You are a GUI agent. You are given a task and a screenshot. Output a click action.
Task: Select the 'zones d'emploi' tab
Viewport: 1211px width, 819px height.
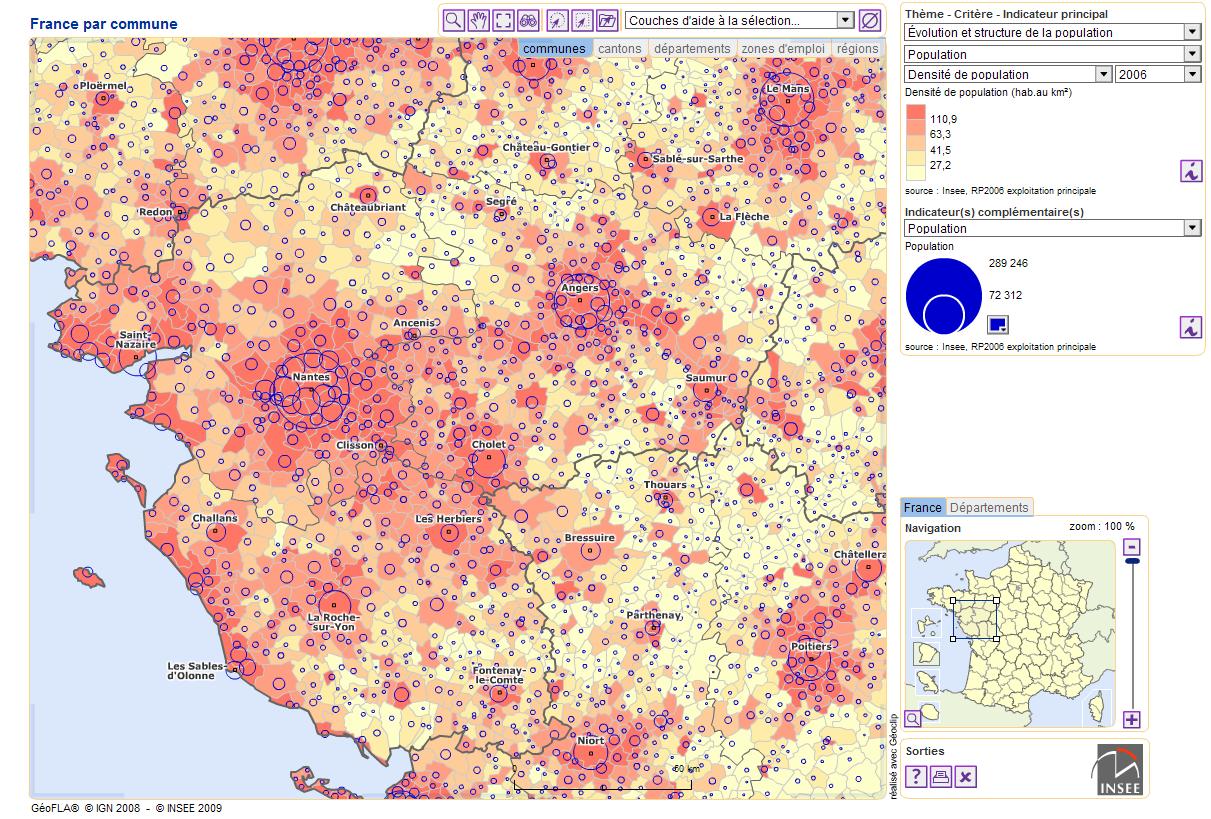(783, 48)
